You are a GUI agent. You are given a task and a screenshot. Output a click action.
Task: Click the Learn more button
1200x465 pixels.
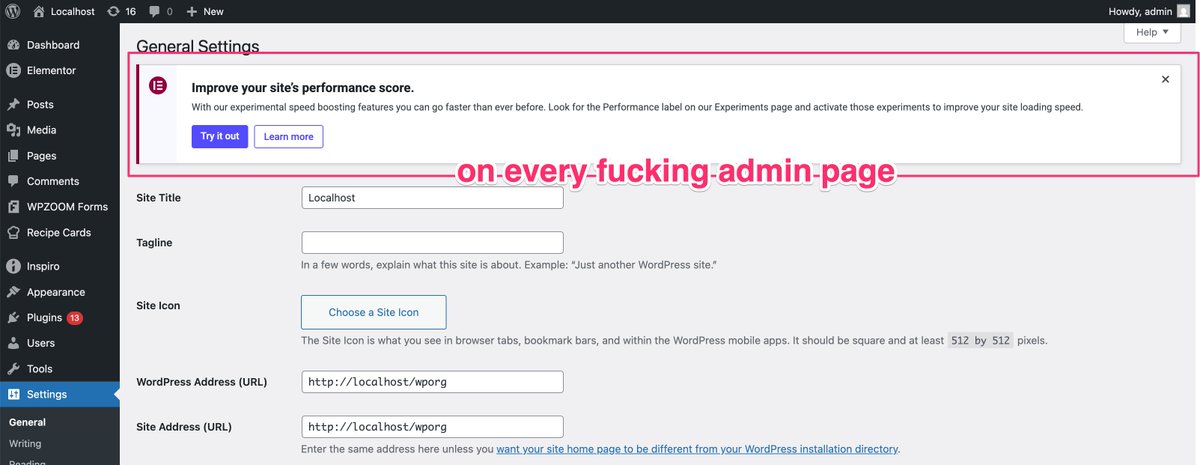[x=288, y=136]
